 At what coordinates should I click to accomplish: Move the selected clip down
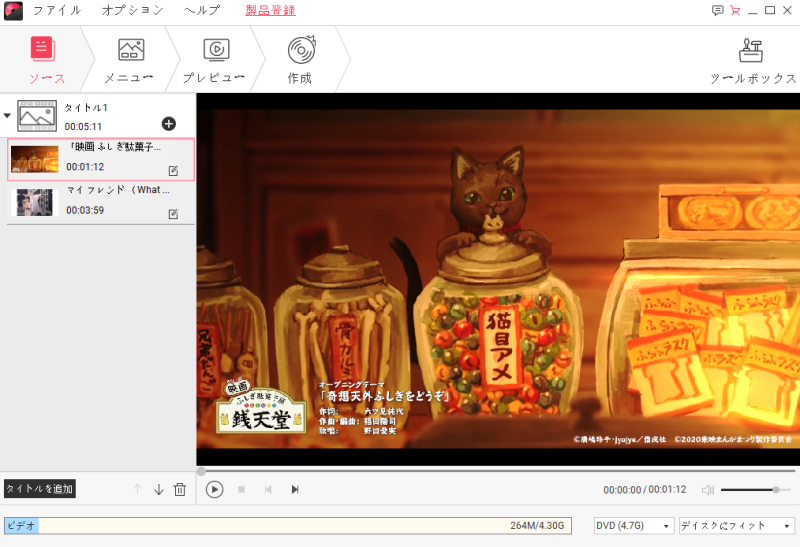(x=159, y=489)
